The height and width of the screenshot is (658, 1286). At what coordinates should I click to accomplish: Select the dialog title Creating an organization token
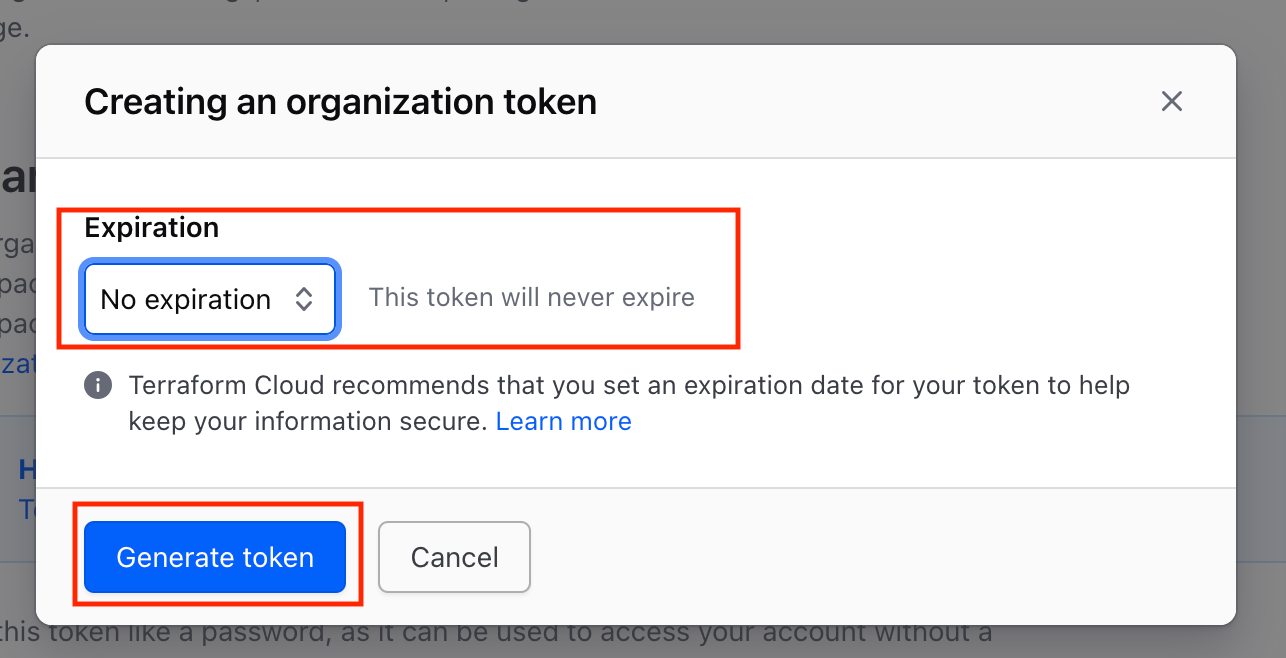(340, 102)
